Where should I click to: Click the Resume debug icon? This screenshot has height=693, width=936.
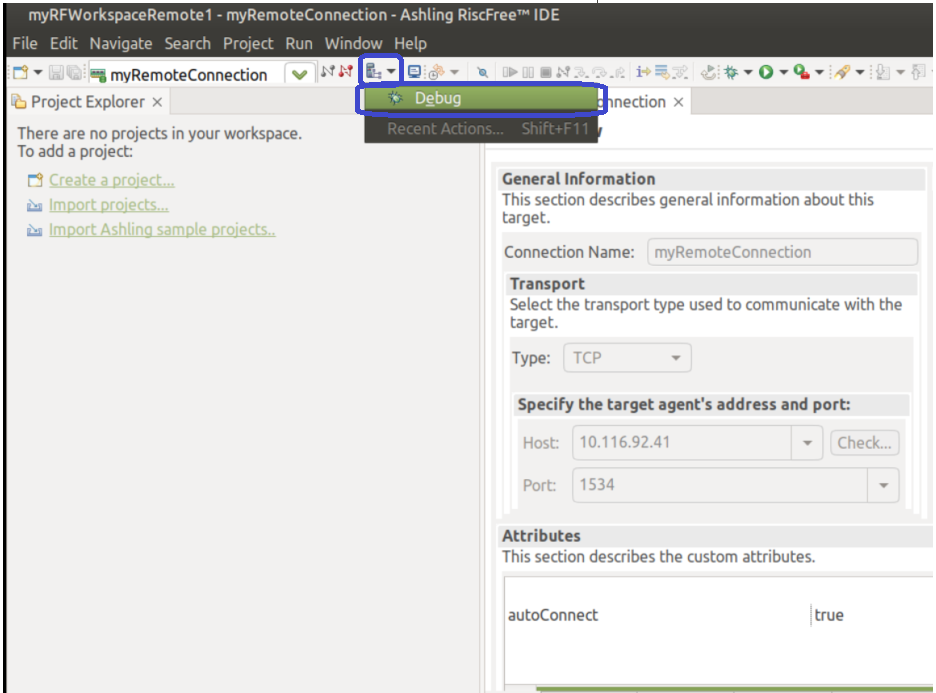[x=509, y=73]
